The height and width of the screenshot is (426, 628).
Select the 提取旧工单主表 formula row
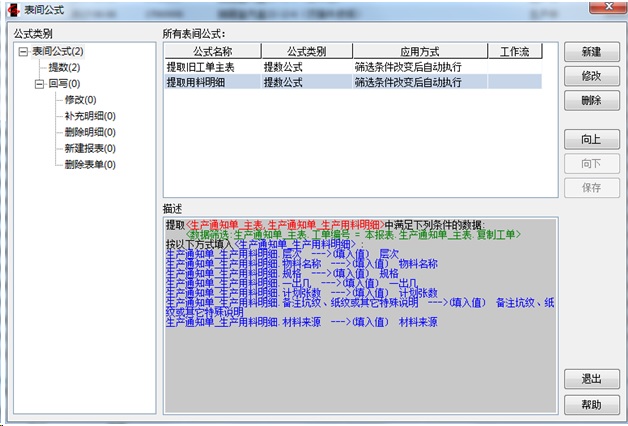[200, 66]
